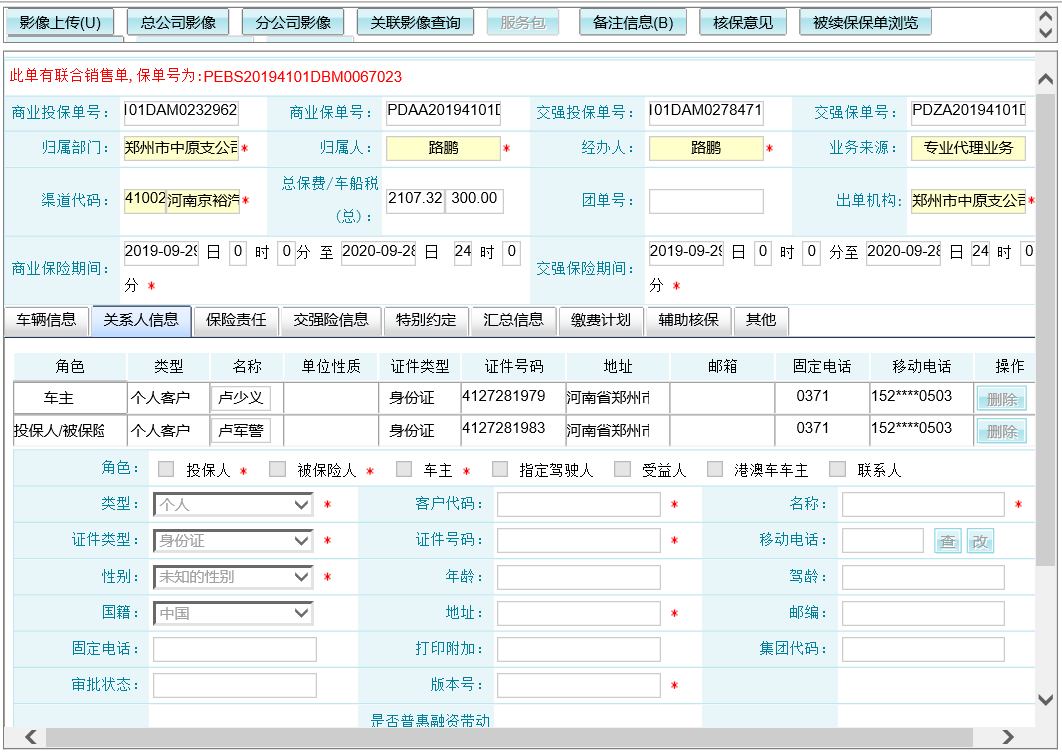Open the 国籍 dropdown list
The image size is (1062, 753).
coord(233,613)
